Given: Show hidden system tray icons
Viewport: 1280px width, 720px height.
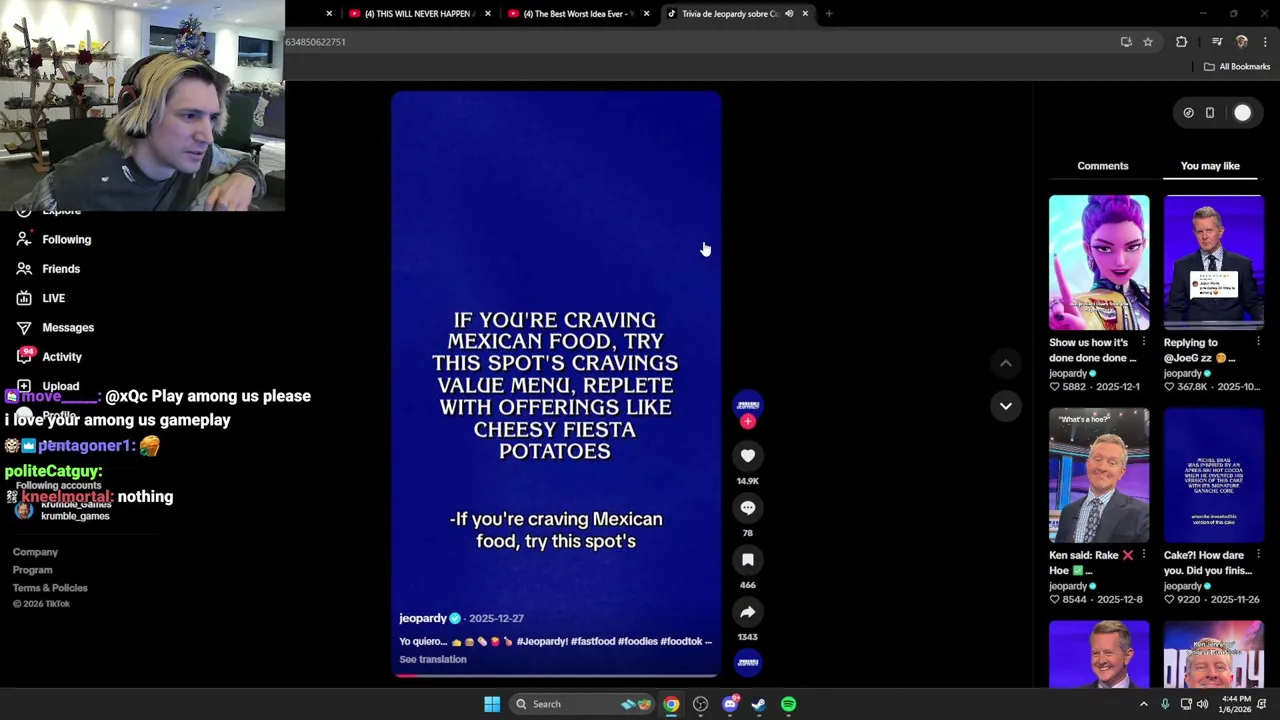Looking at the screenshot, I should [x=1143, y=704].
